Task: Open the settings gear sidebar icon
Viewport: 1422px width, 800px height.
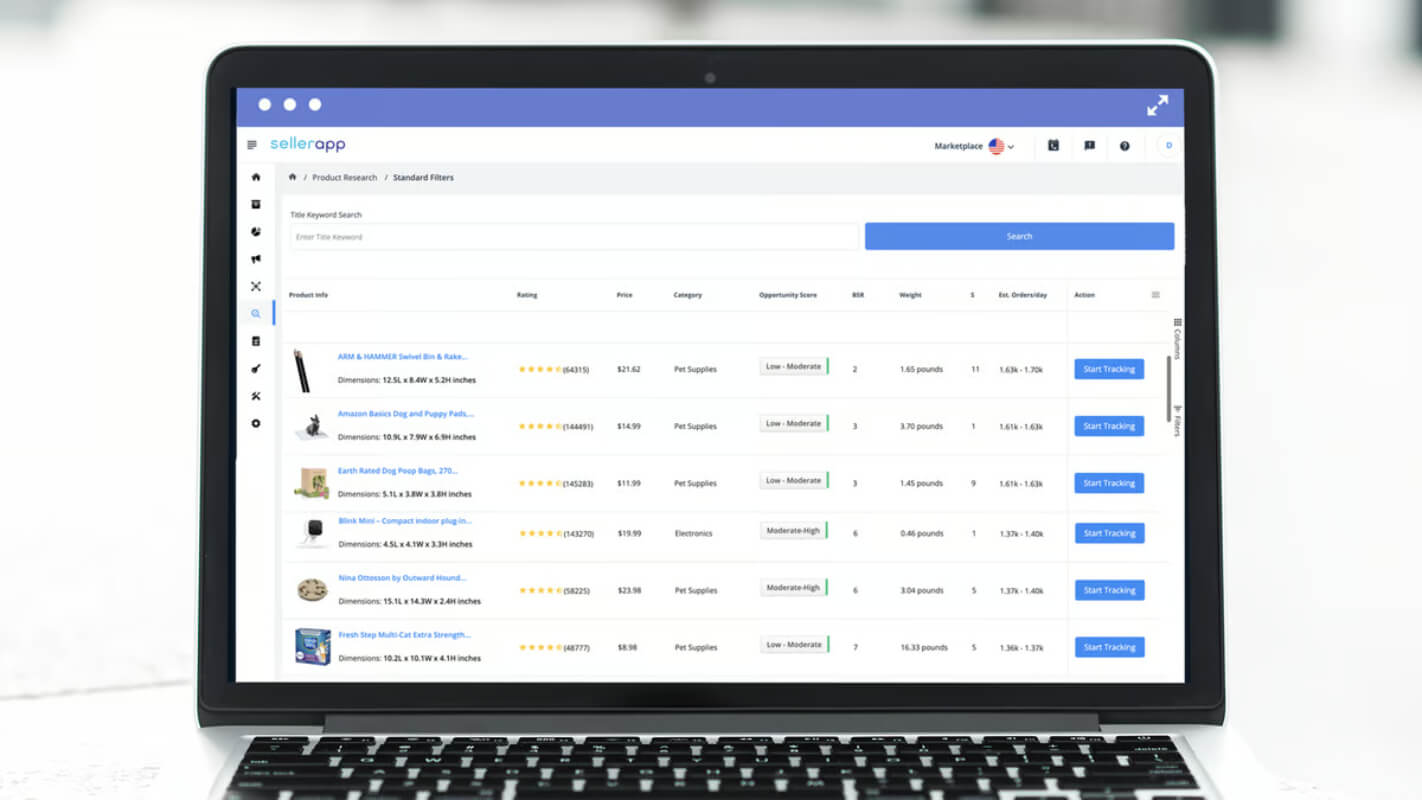Action: click(256, 423)
